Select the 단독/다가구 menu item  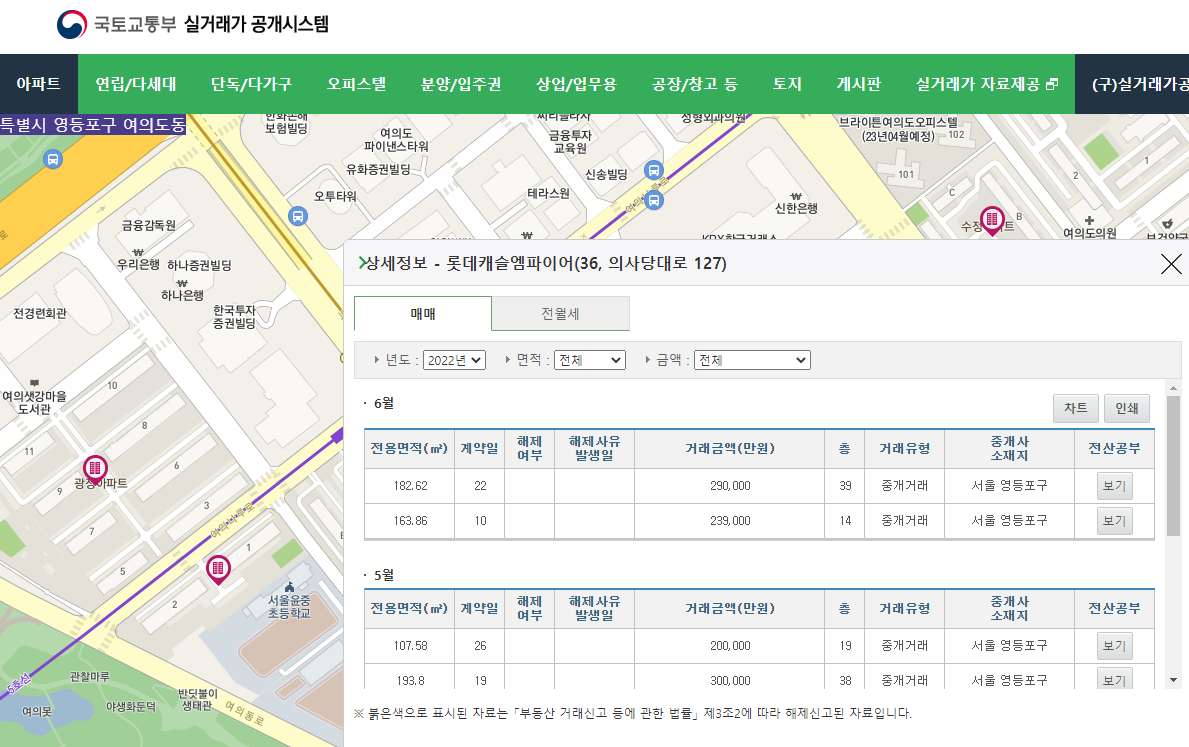point(251,84)
